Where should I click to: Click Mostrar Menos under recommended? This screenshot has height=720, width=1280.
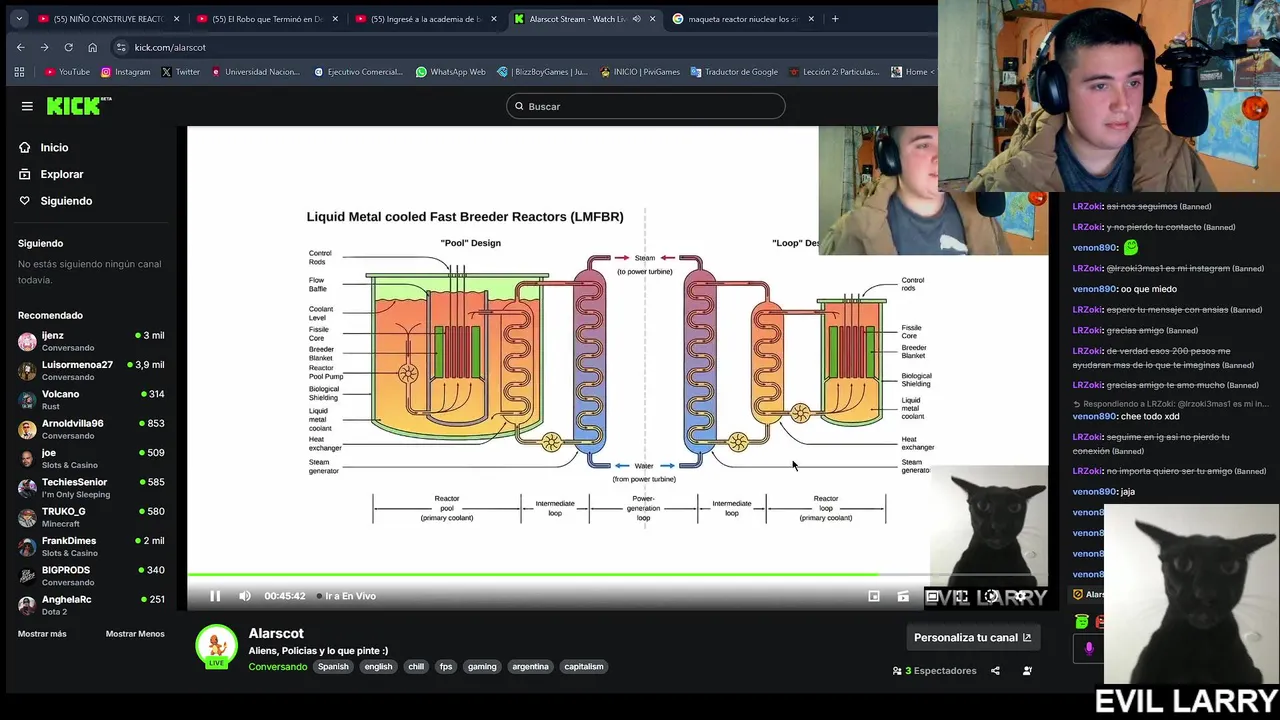tap(135, 634)
